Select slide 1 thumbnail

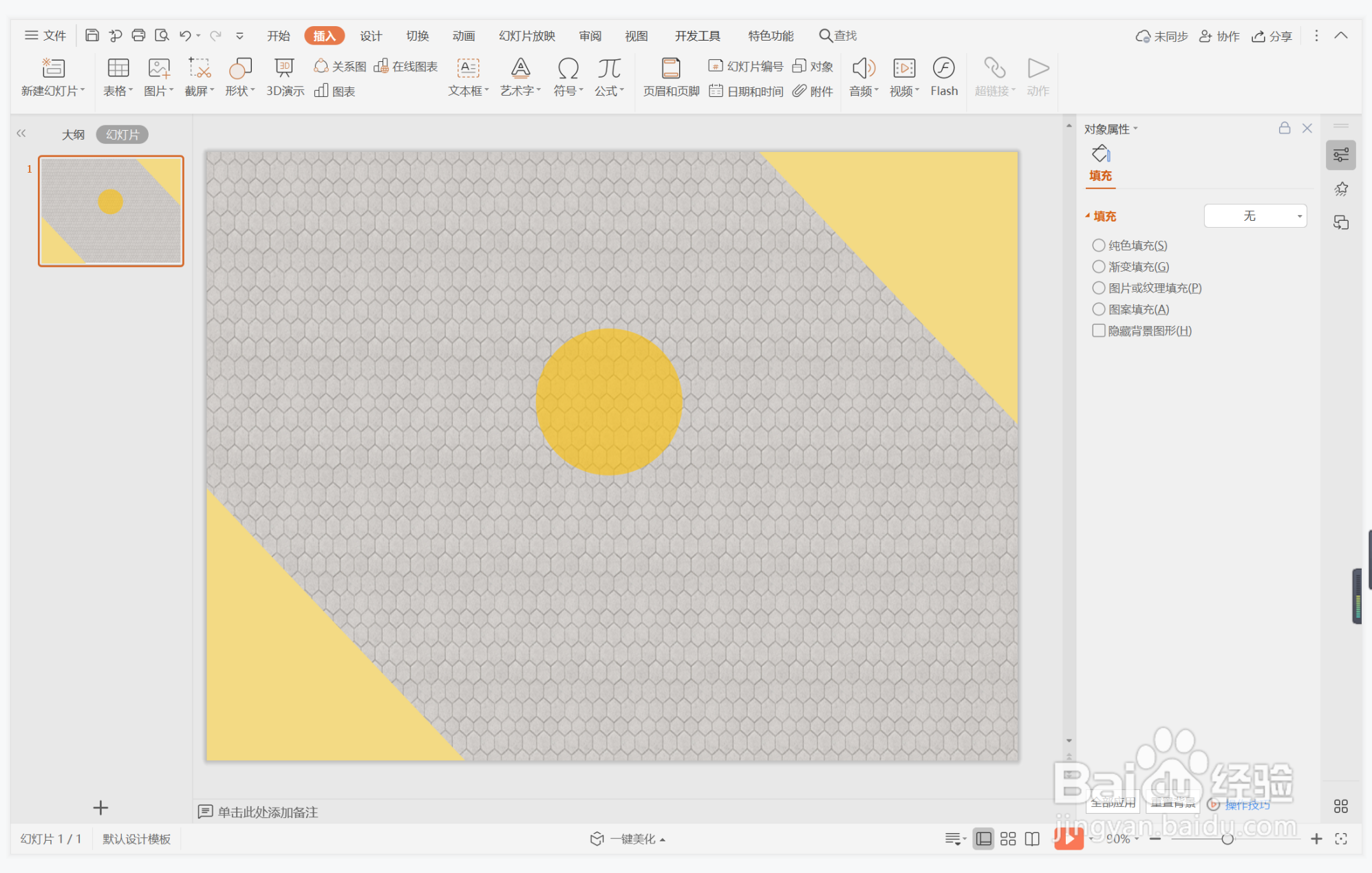(111, 211)
